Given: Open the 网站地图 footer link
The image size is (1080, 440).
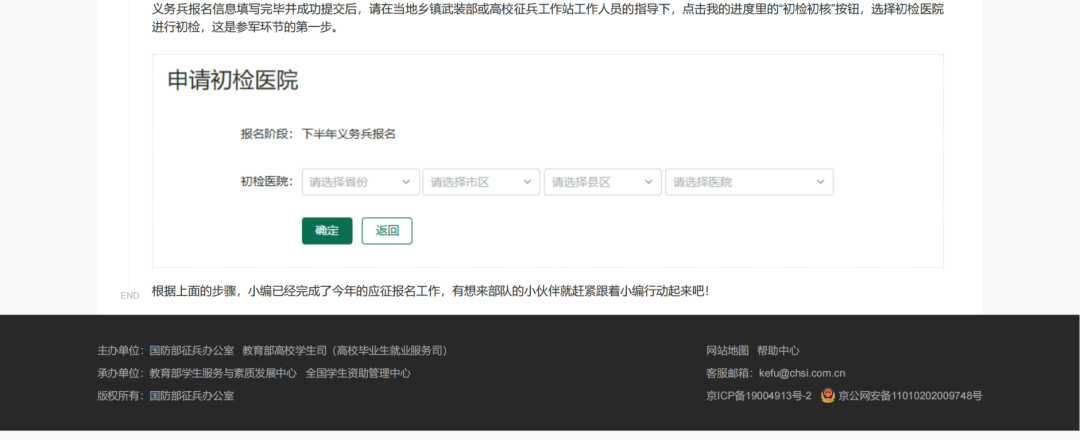Looking at the screenshot, I should (x=727, y=350).
